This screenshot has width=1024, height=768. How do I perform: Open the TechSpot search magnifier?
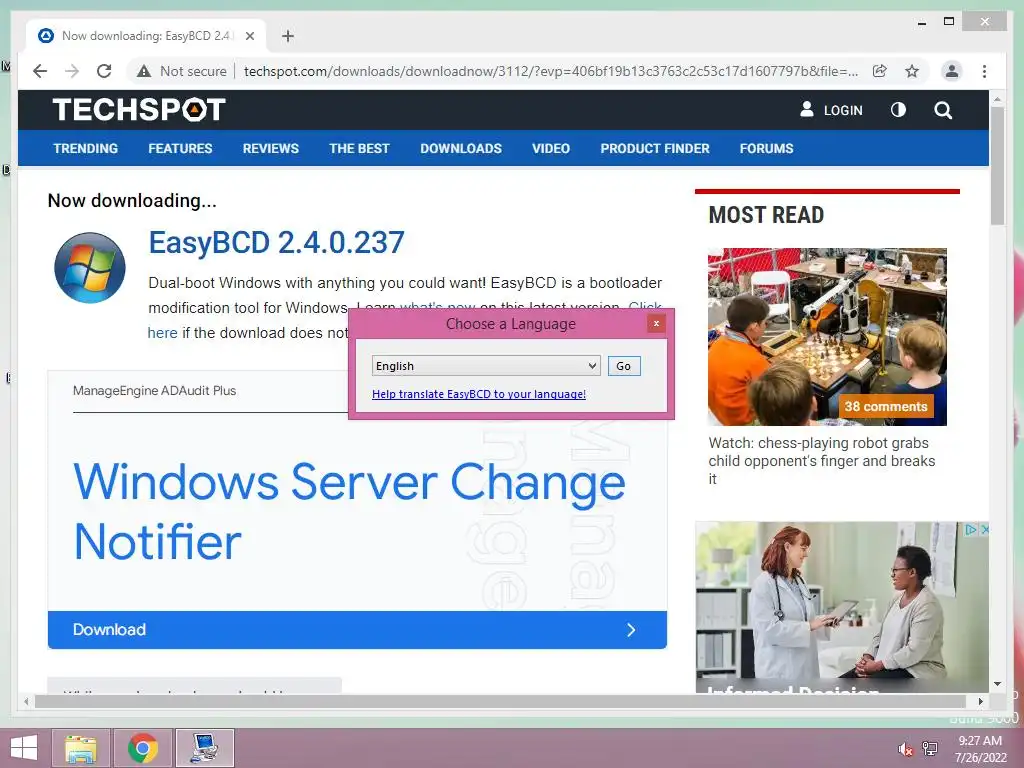(942, 110)
